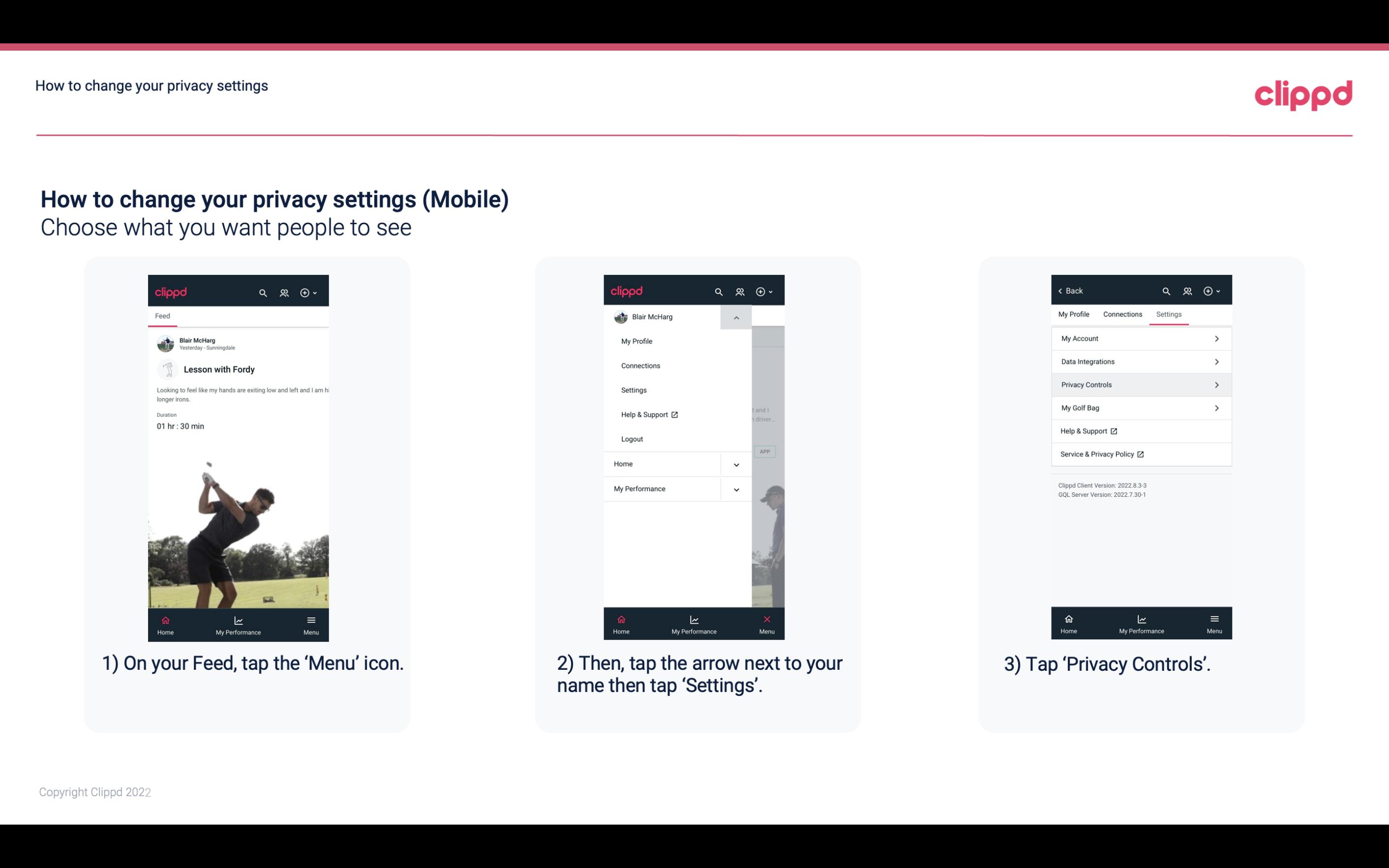The image size is (1389, 868).
Task: Select the My Profile tab in header
Action: tap(1074, 314)
